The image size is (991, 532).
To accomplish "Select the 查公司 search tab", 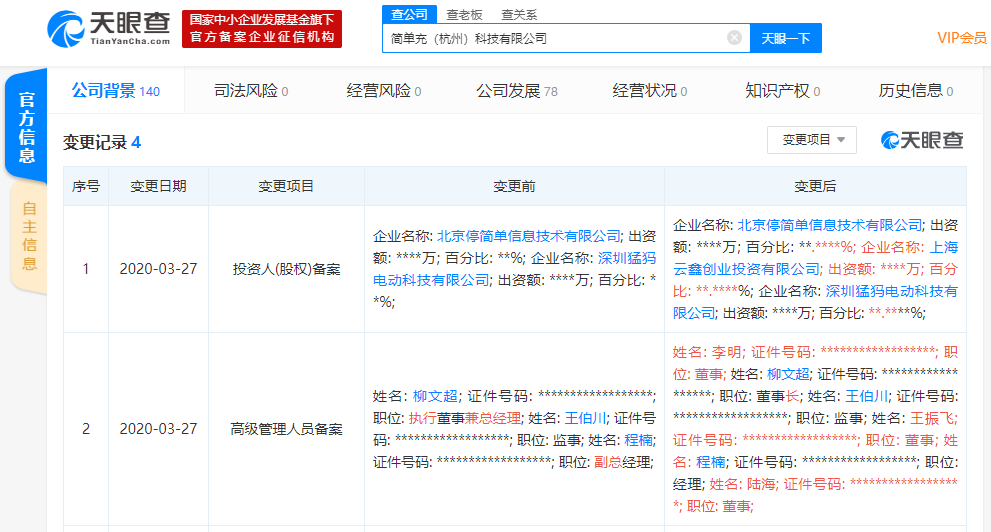I will 409,15.
